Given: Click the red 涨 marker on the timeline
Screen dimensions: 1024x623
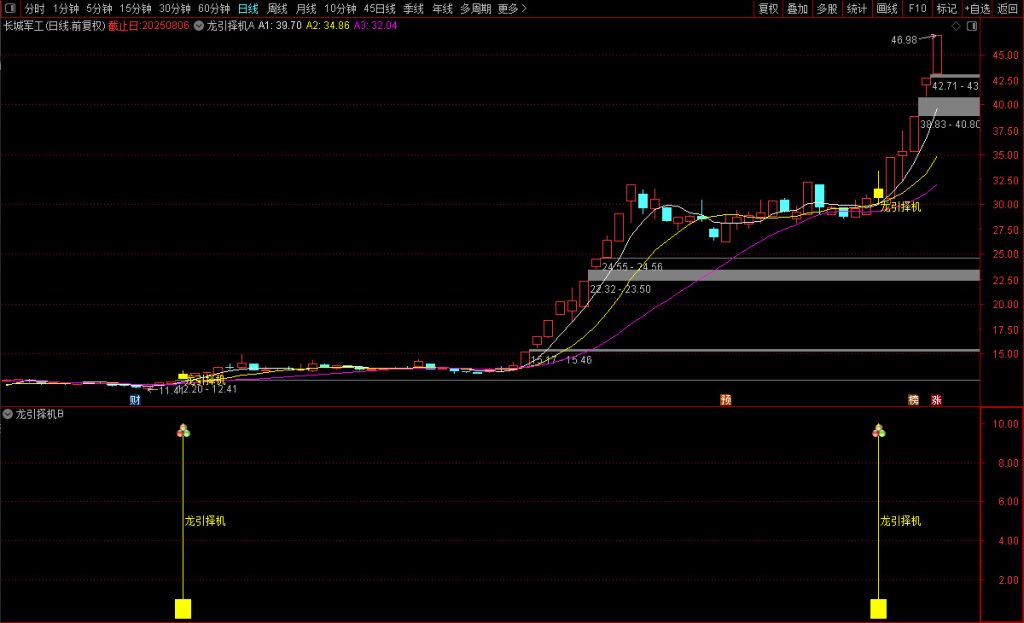Looking at the screenshot, I should tap(936, 400).
